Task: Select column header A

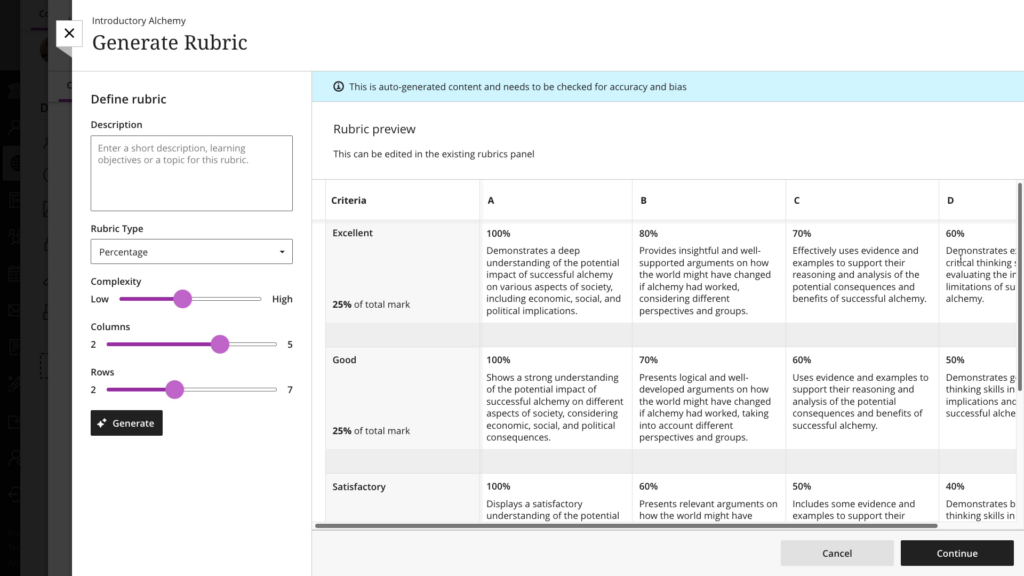Action: (490, 200)
